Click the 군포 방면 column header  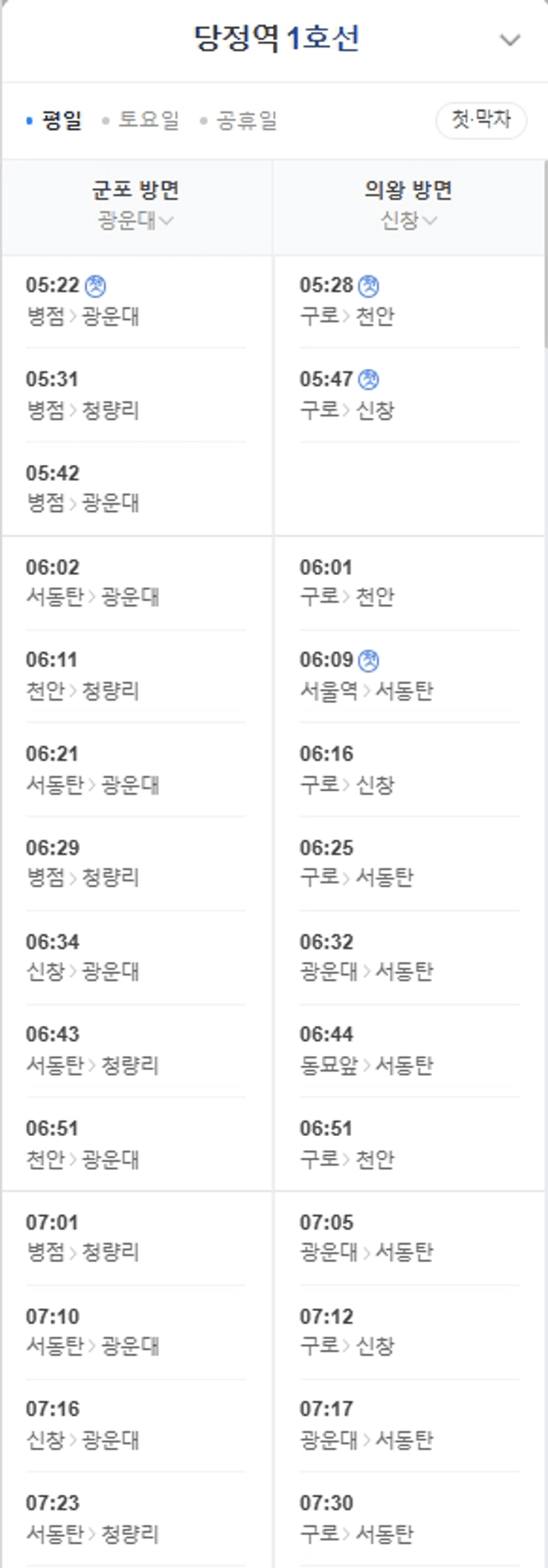tap(136, 190)
